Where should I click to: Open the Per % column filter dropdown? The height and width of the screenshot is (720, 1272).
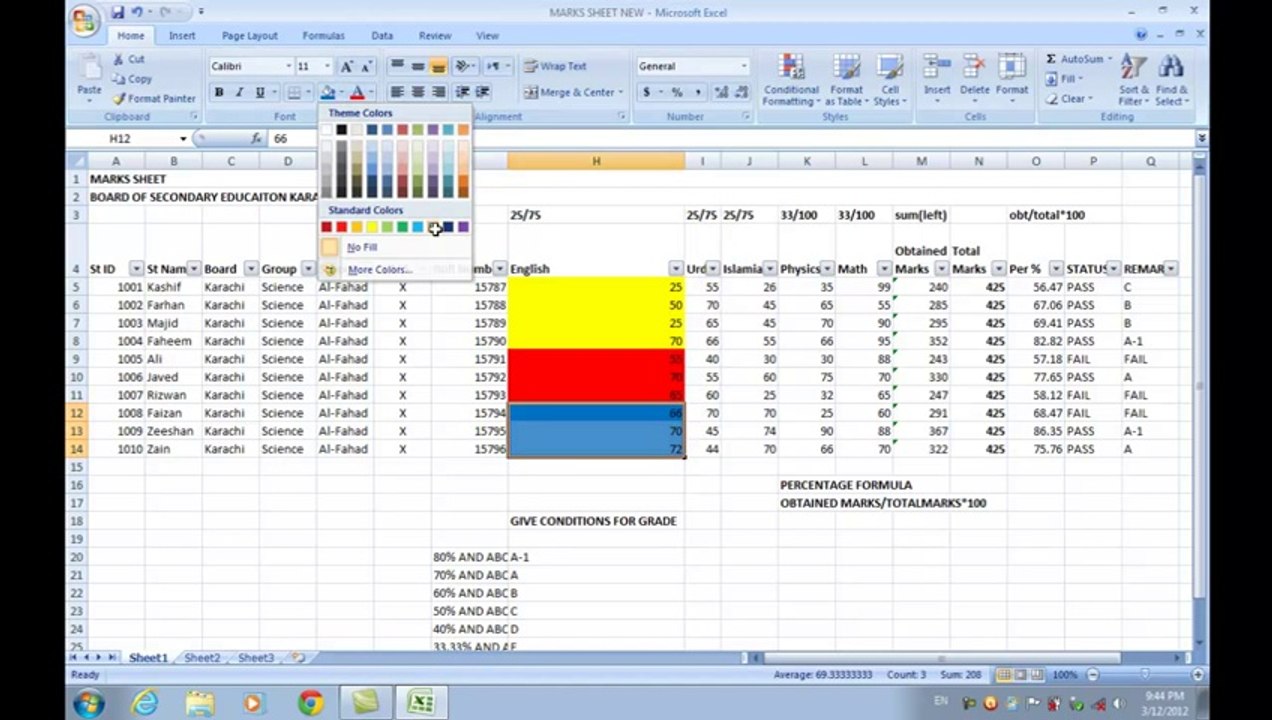tap(1056, 269)
